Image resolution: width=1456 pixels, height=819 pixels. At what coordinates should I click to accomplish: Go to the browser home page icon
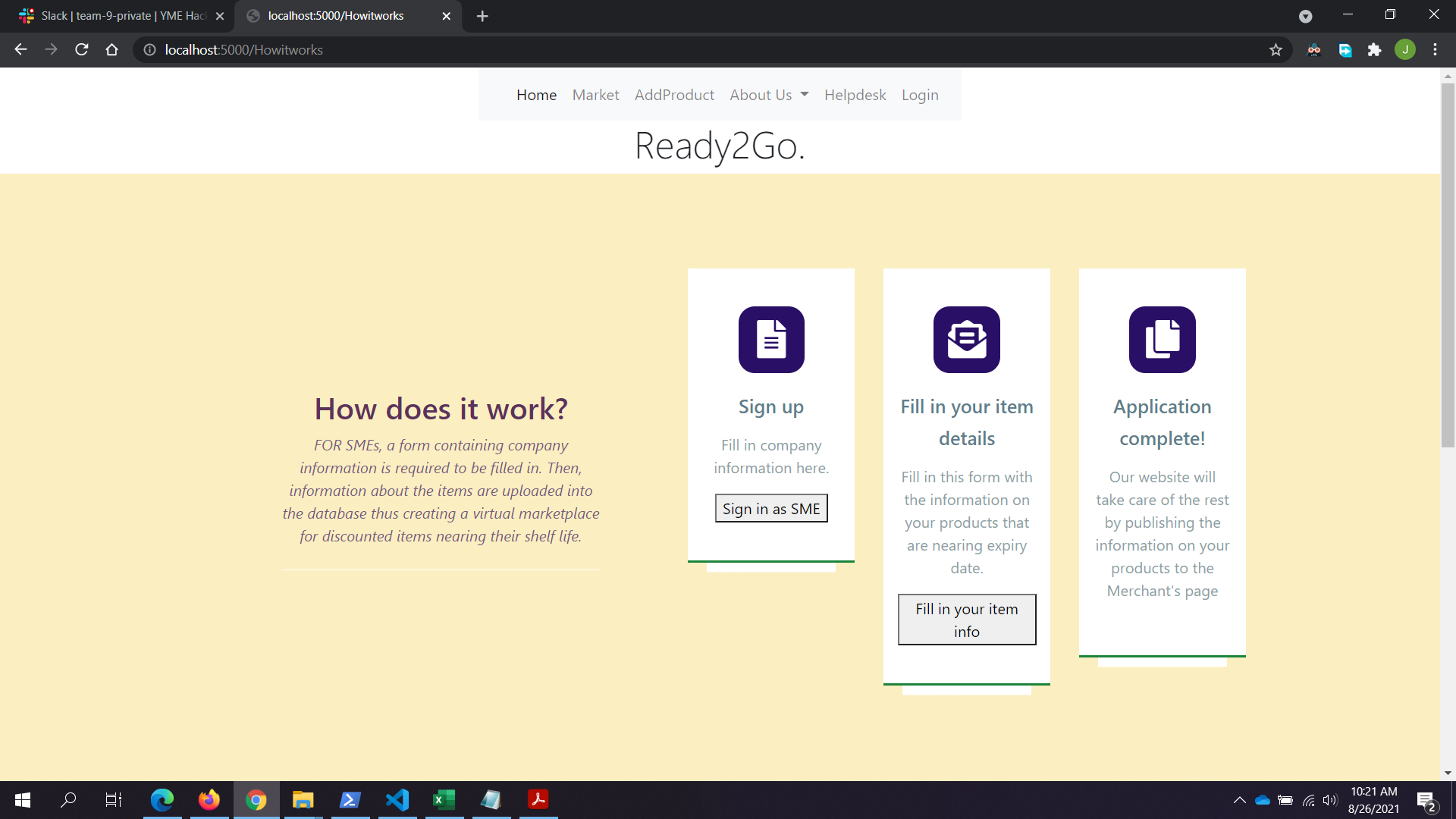[112, 50]
